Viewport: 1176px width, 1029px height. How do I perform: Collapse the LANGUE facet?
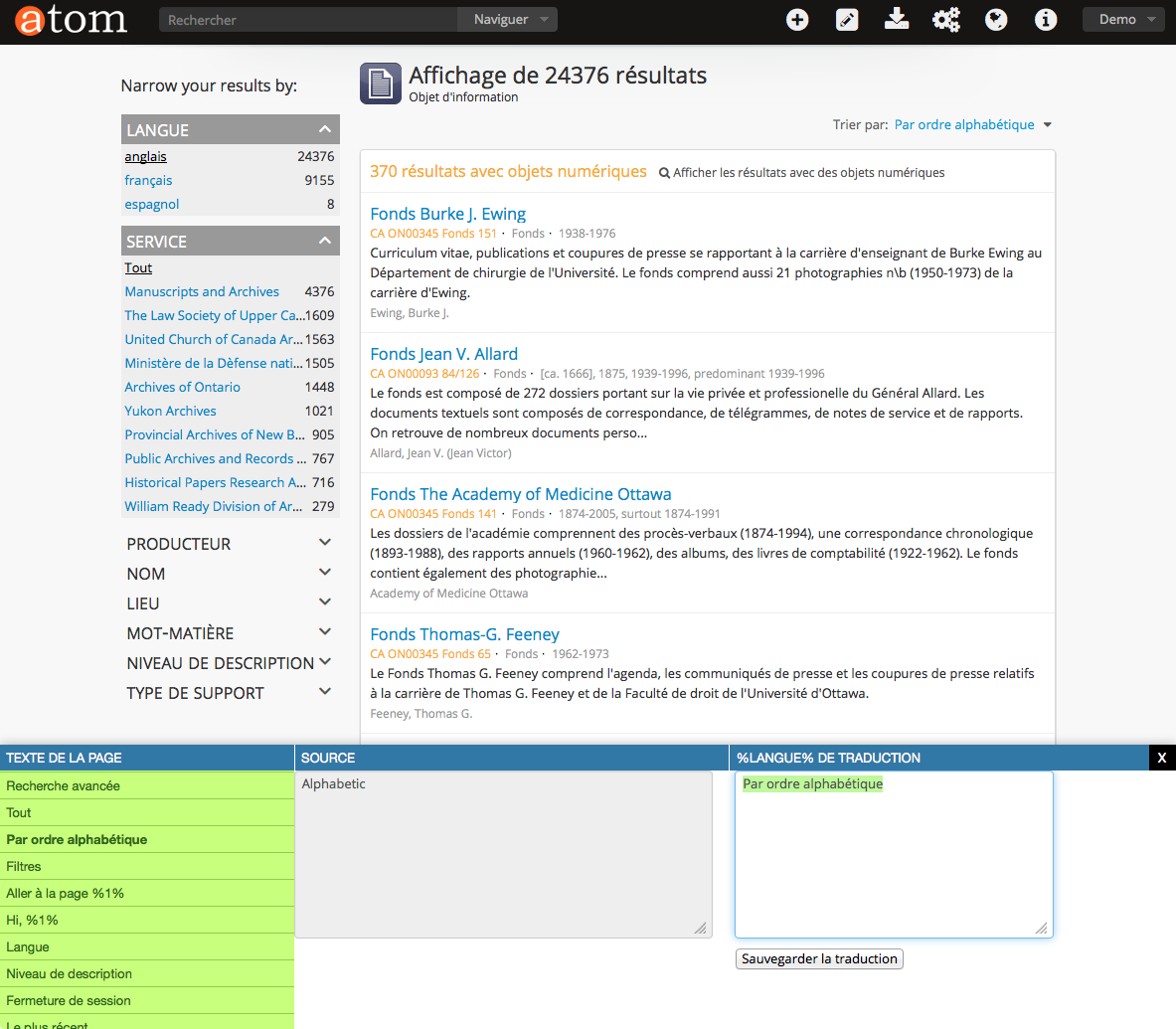click(x=324, y=130)
